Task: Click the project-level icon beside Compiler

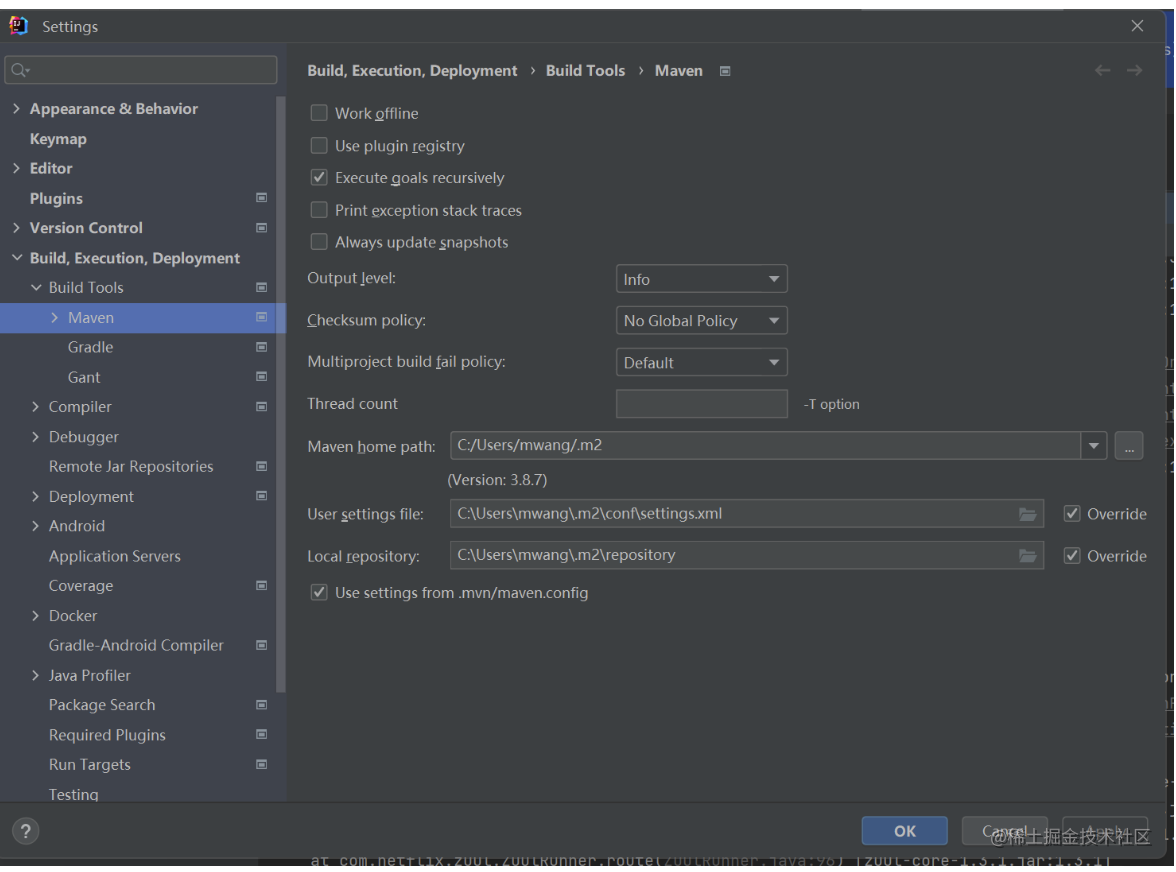Action: [x=262, y=407]
